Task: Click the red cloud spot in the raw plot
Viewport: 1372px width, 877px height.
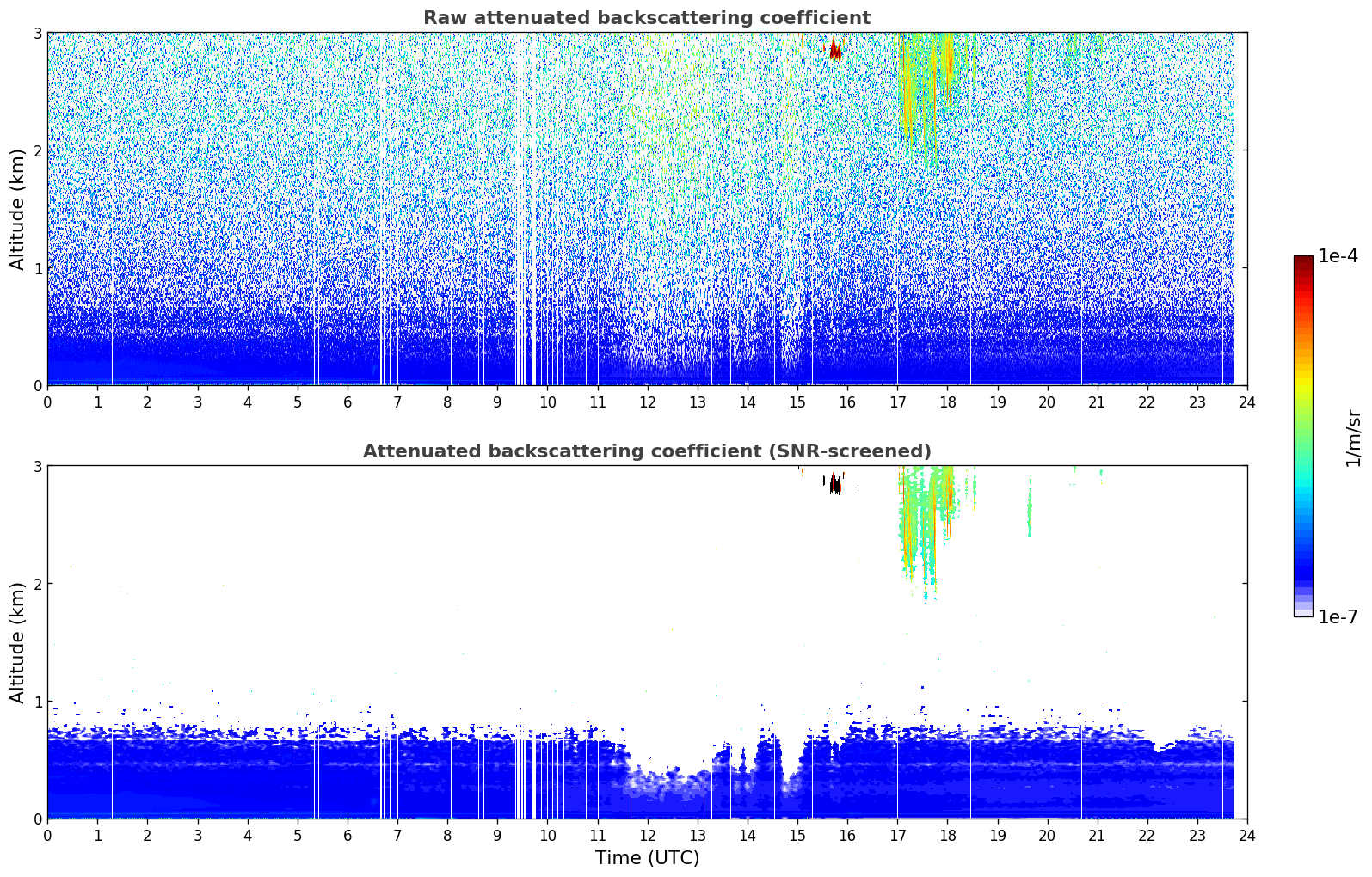Action: pyautogui.click(x=834, y=49)
